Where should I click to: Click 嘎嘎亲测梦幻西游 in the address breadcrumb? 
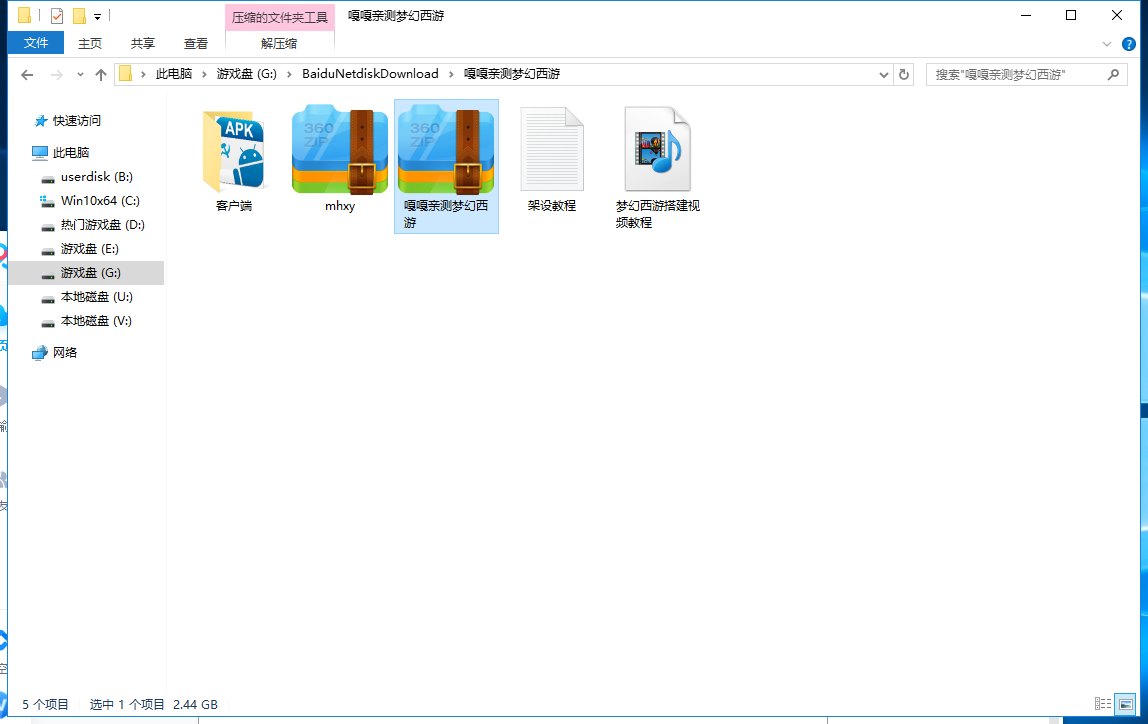(x=512, y=74)
